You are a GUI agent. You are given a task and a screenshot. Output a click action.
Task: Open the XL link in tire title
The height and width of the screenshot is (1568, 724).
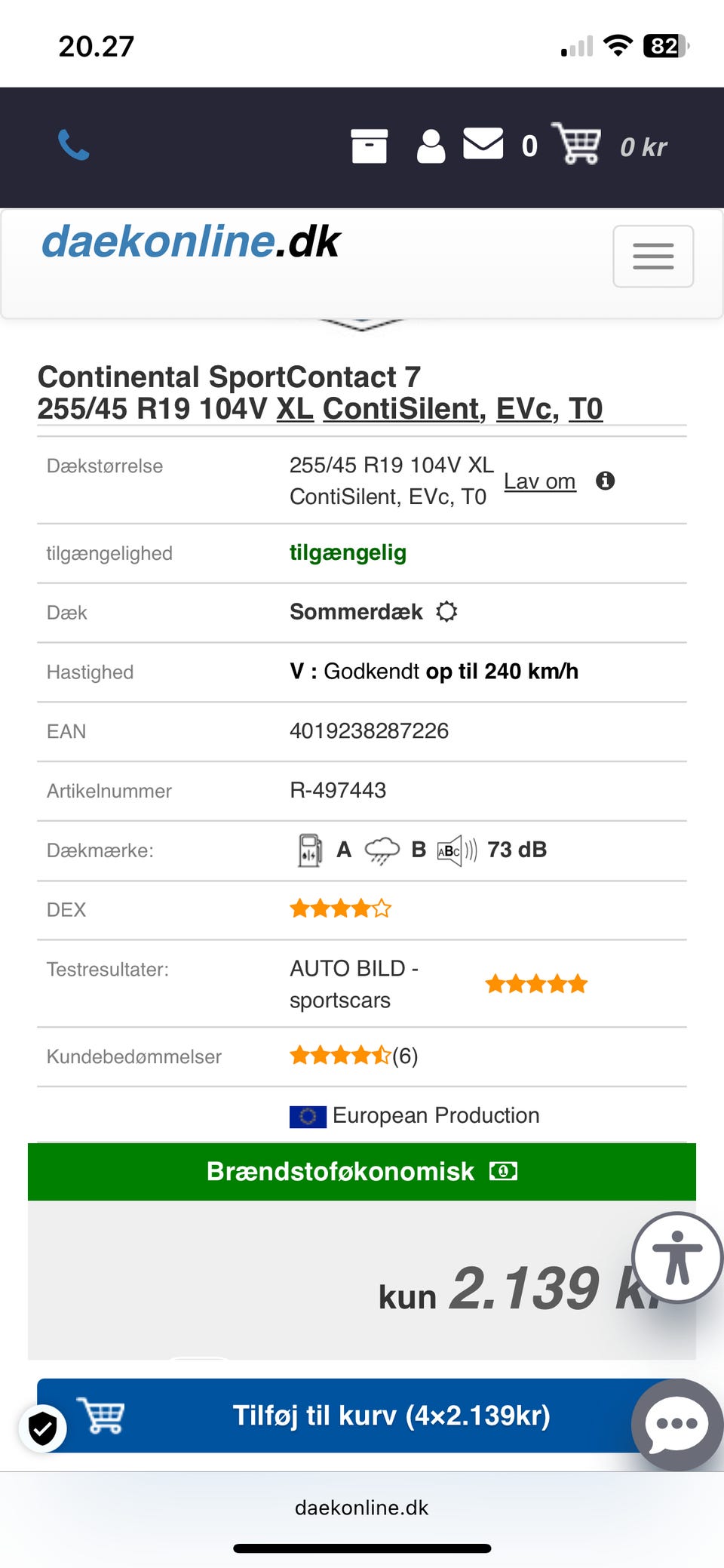pos(295,409)
